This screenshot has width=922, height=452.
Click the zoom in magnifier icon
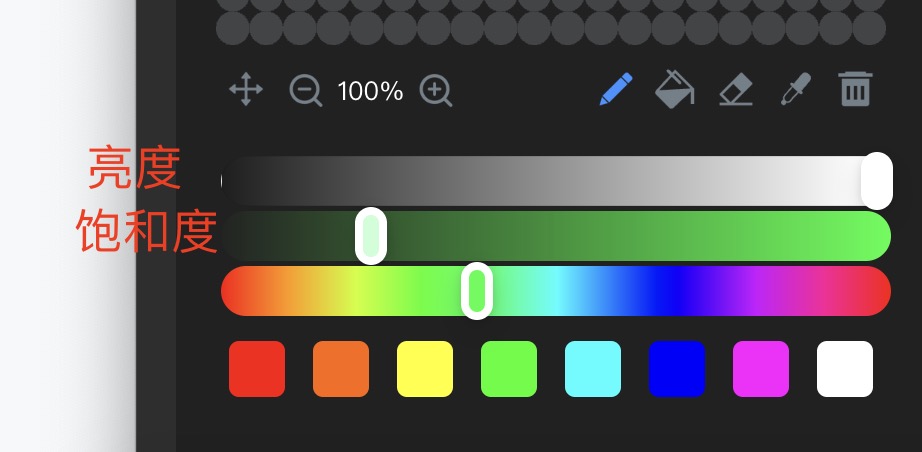(436, 91)
